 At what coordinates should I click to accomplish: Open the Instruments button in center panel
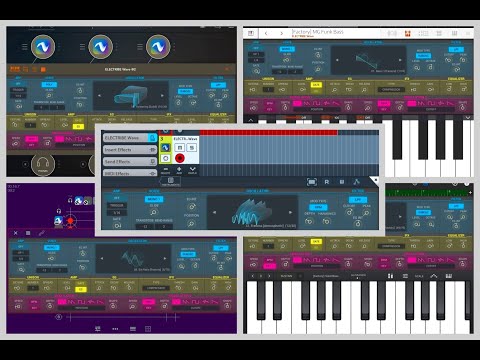click(171, 182)
